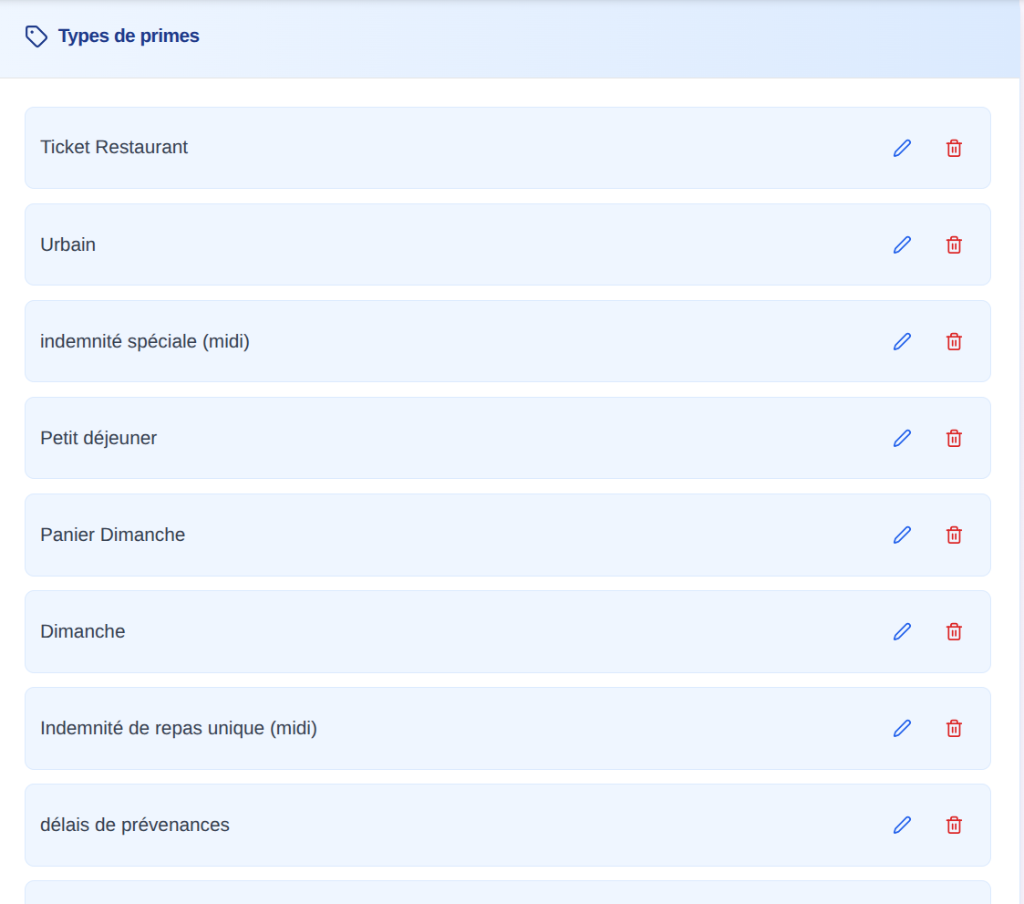1024x904 pixels.
Task: Select the standalone Dimanche label
Action: [82, 631]
